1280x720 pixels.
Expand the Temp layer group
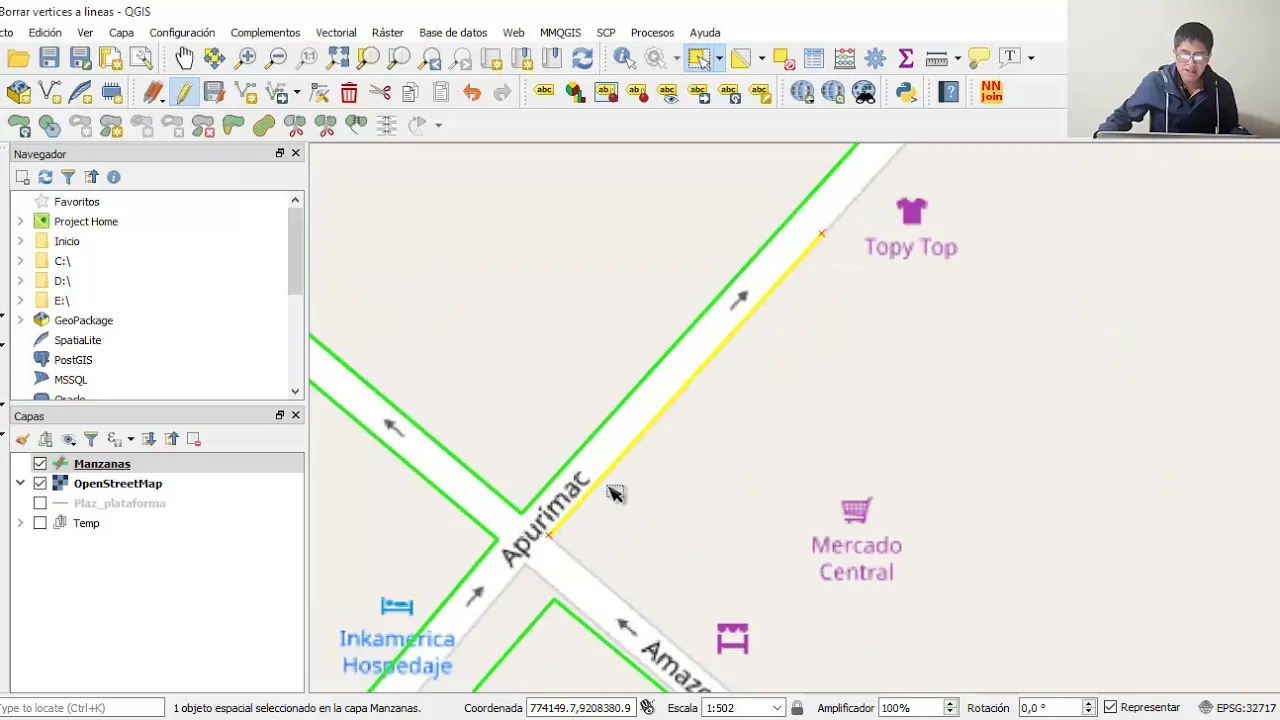20,523
